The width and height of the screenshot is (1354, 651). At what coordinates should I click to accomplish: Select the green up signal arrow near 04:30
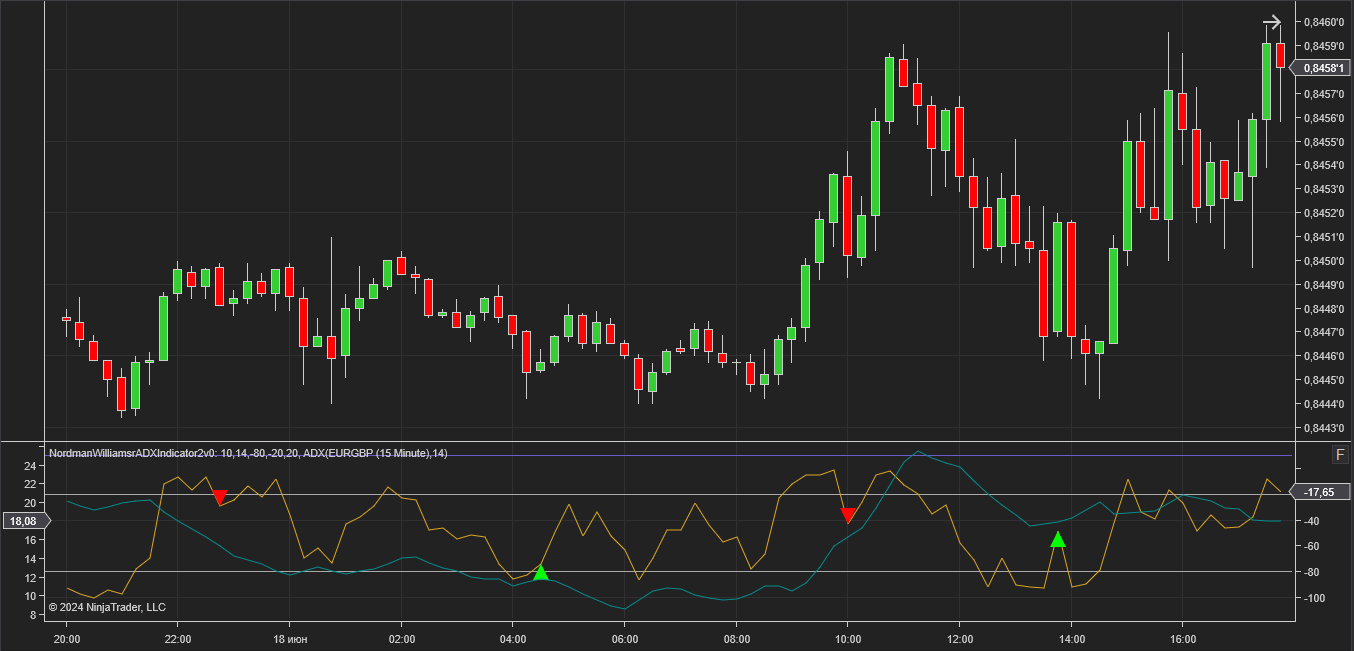coord(541,573)
